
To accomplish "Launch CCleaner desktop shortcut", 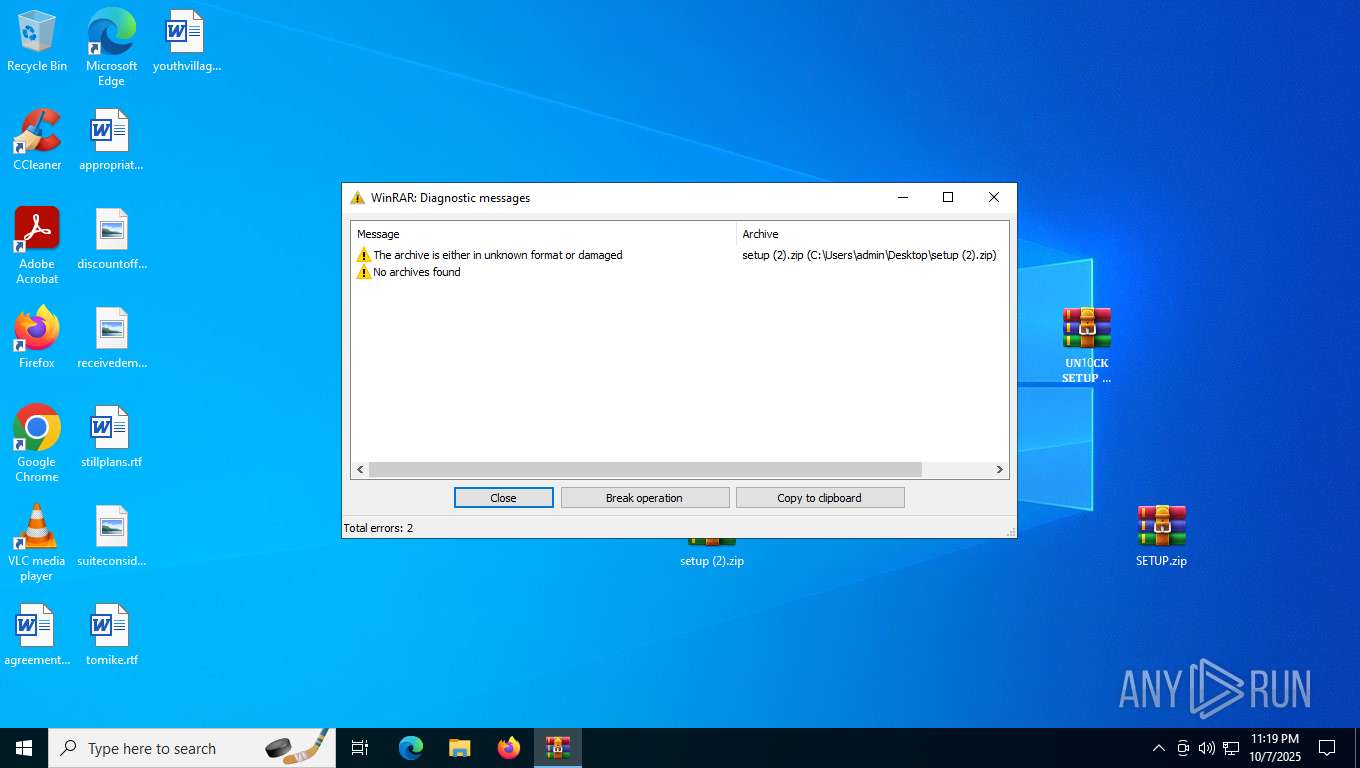I will click(x=37, y=140).
